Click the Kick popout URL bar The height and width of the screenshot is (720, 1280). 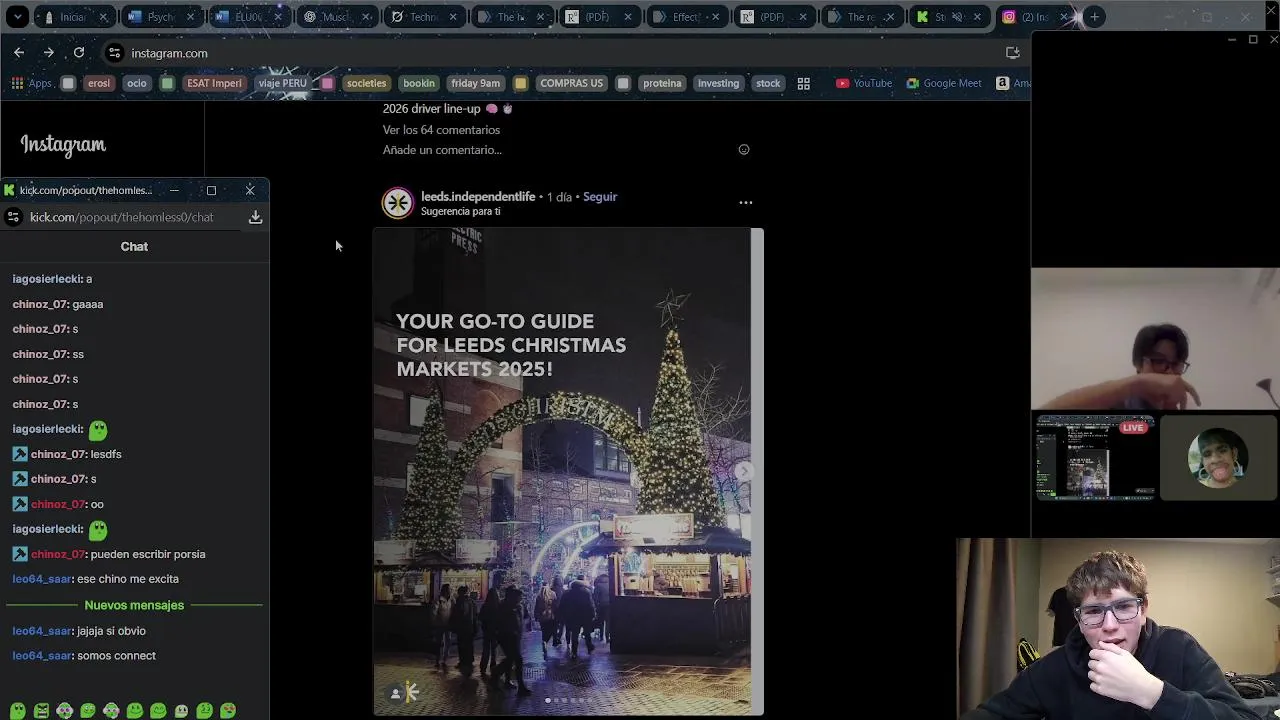(x=121, y=217)
